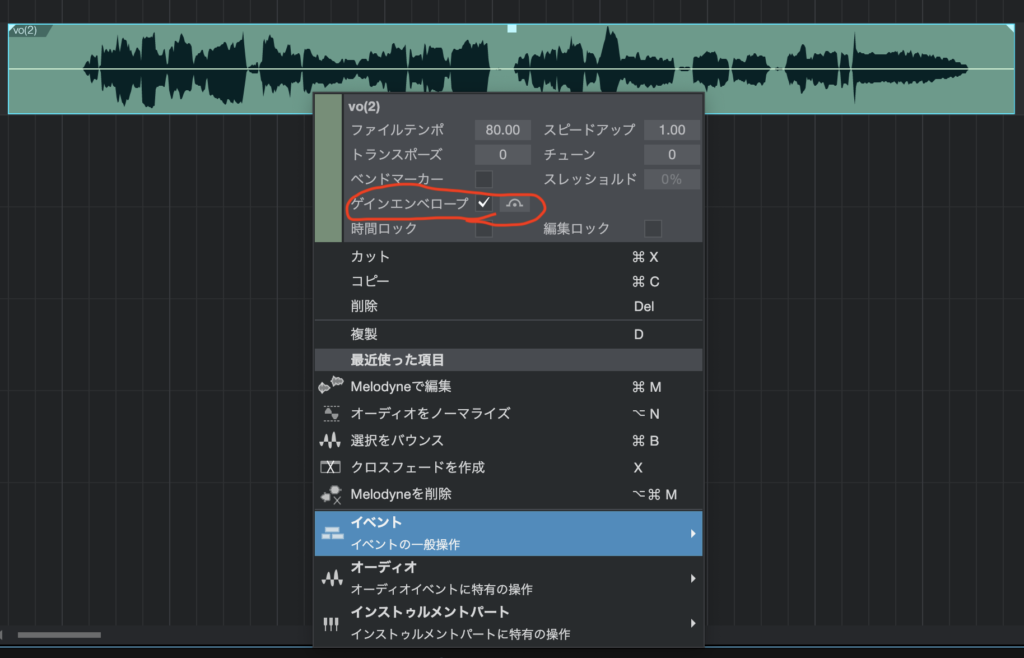Click the オーディオ category waveform icon
The image size is (1024, 658).
pos(332,579)
